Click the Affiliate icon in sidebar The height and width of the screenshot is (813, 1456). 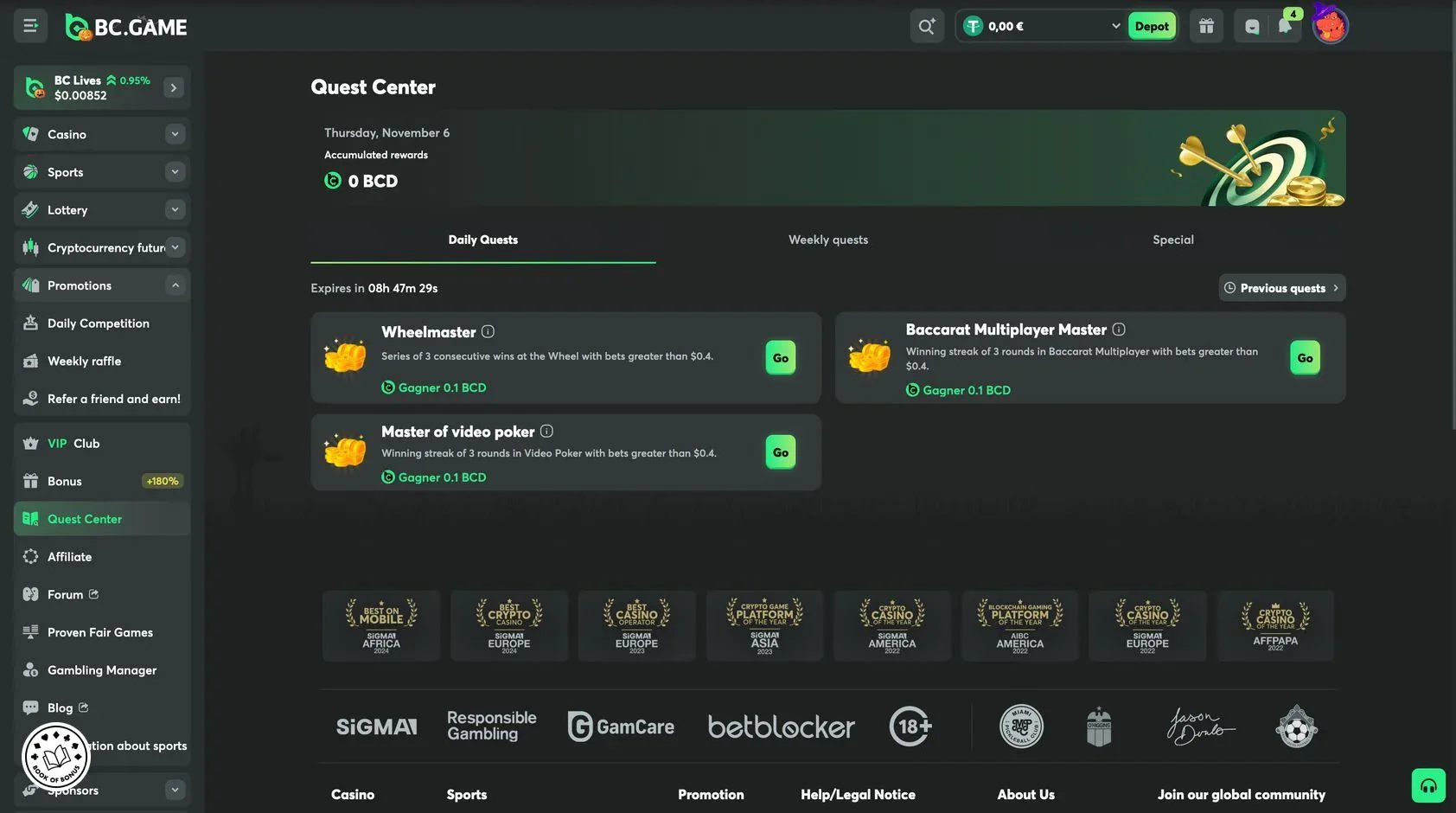point(30,557)
